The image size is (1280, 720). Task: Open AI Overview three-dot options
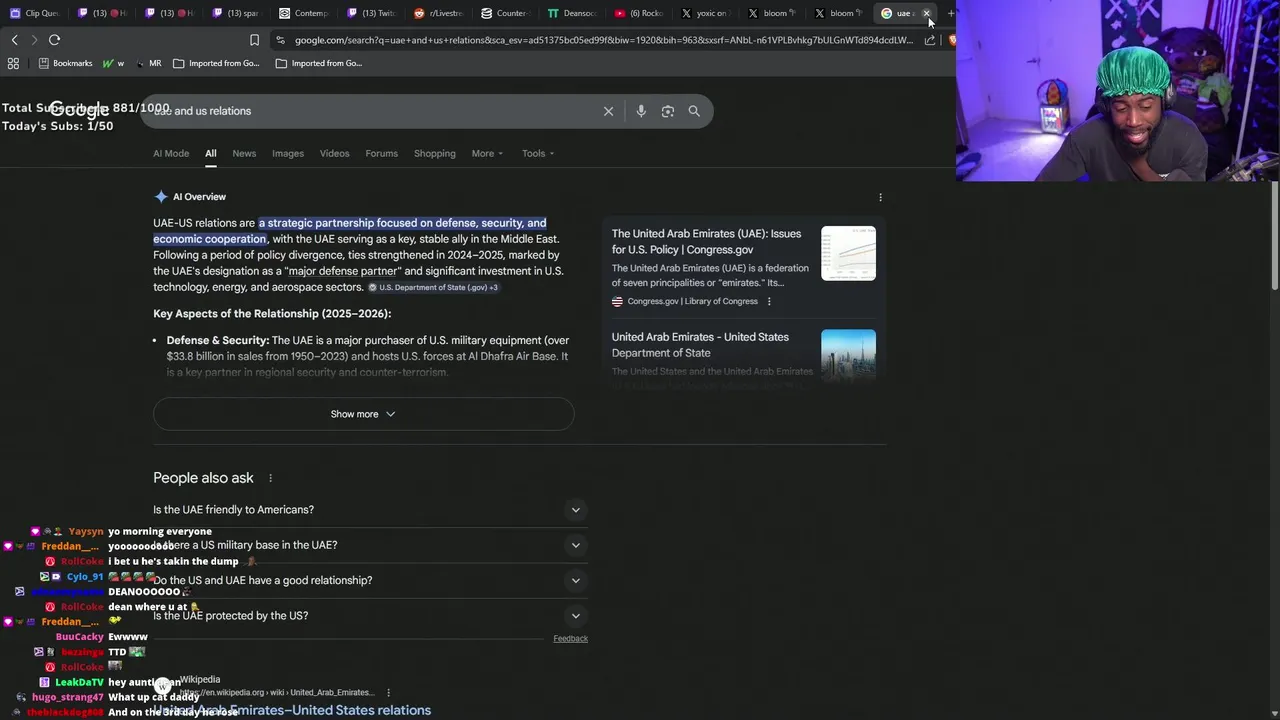(880, 197)
